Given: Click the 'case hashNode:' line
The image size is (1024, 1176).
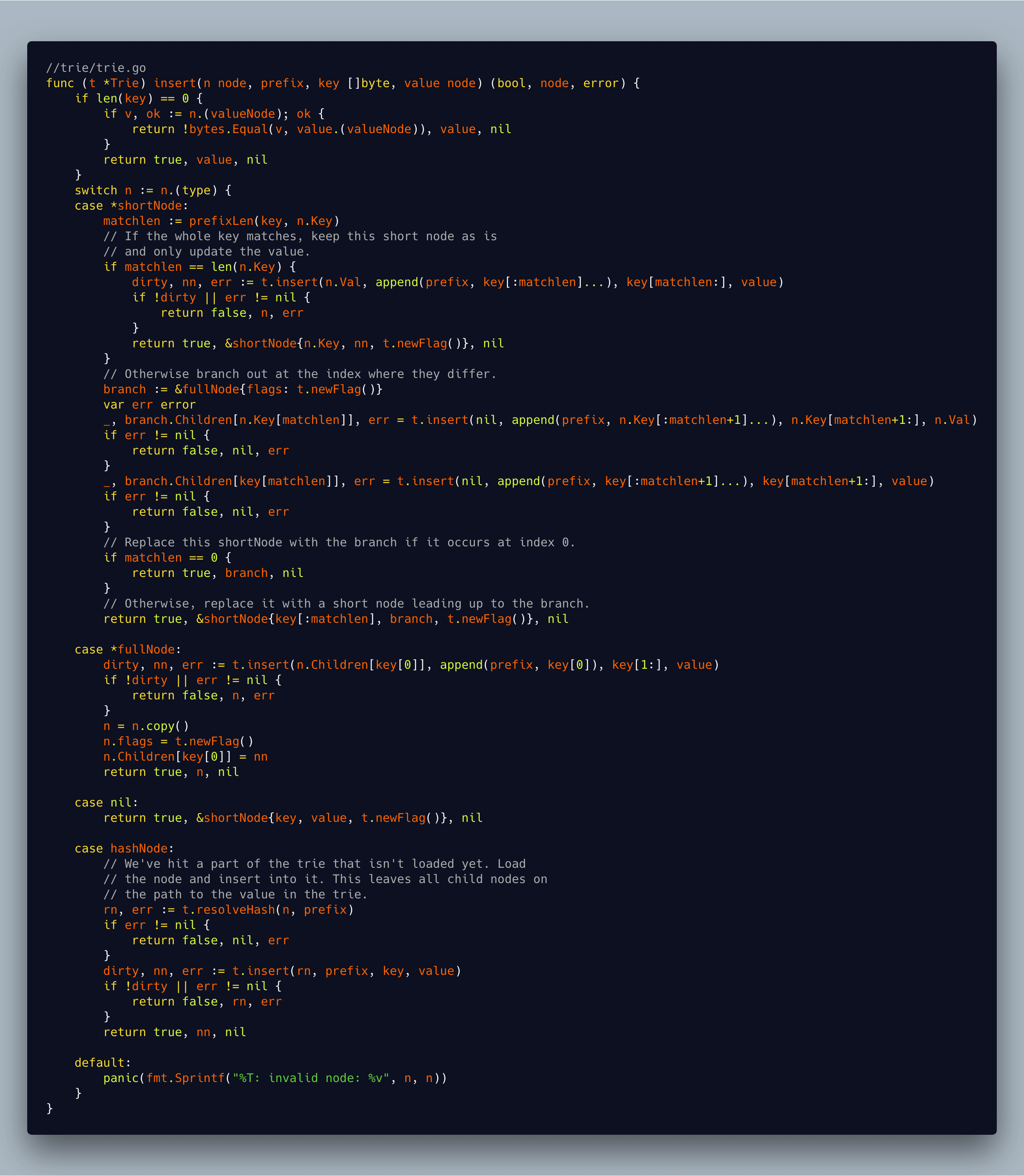Looking at the screenshot, I should (x=125, y=849).
